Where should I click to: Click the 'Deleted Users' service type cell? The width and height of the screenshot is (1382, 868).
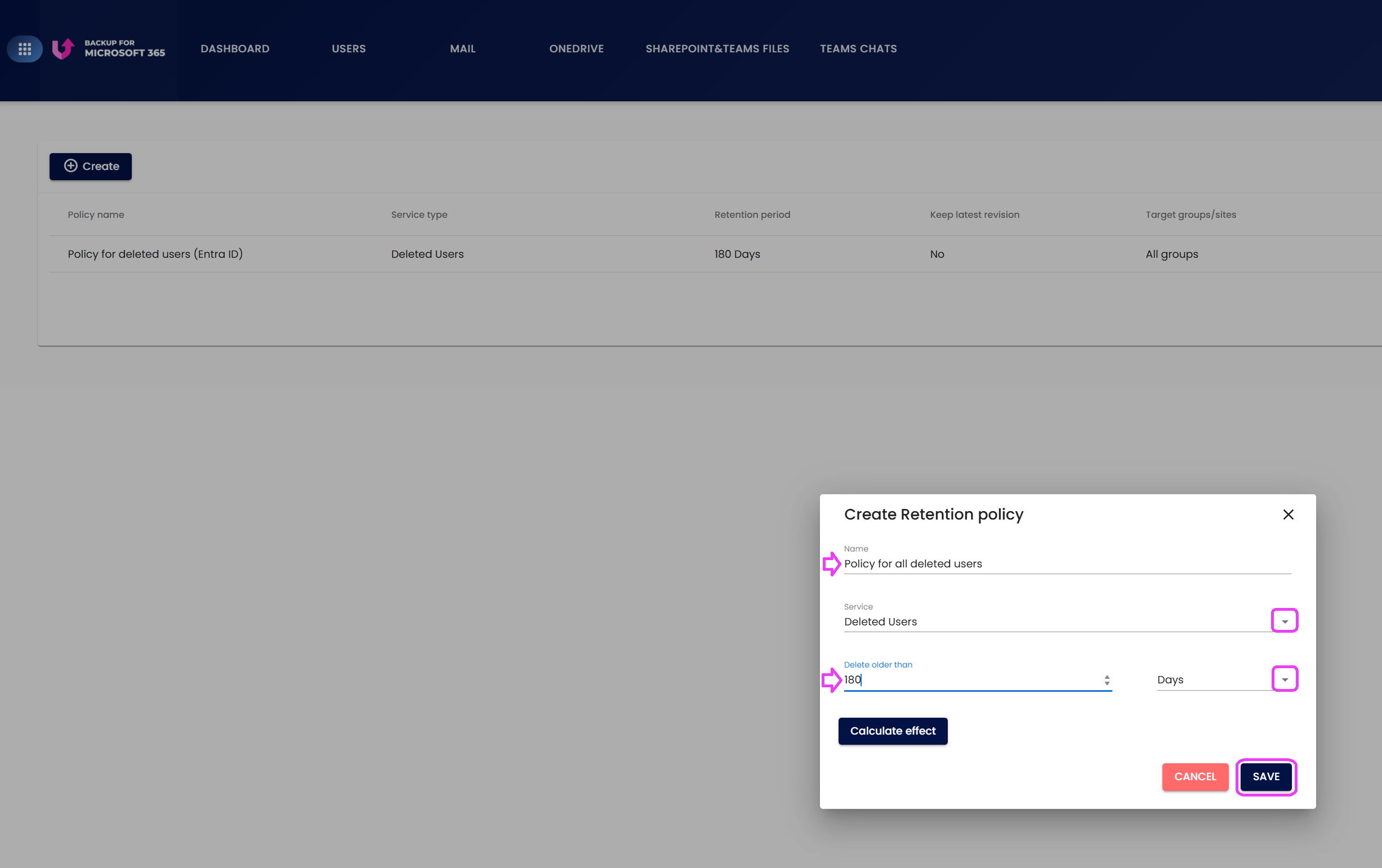click(427, 254)
